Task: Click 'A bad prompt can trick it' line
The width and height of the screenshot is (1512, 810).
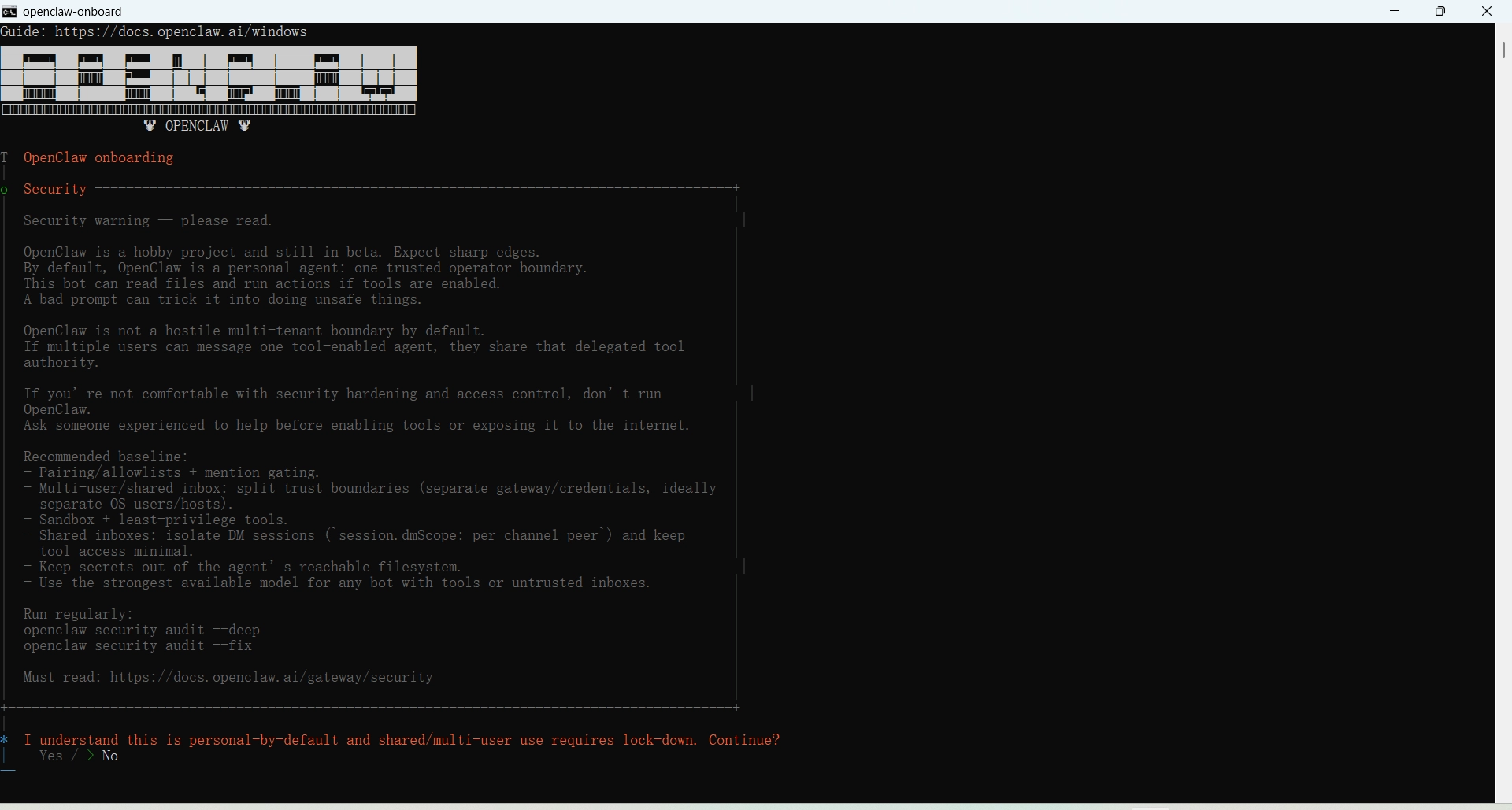Action: pos(223,300)
